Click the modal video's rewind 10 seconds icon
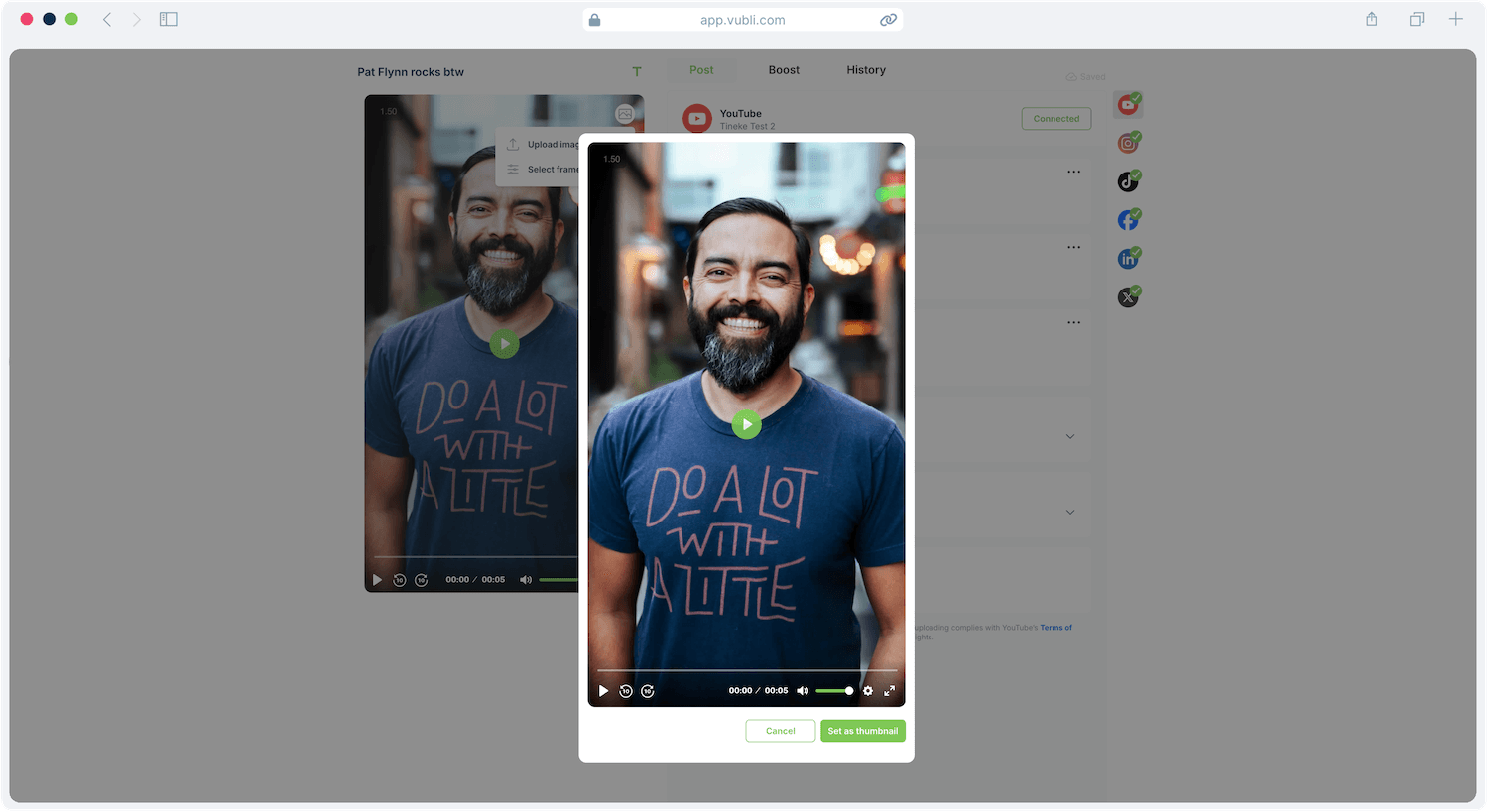Screen dimensions: 1488x812 626,691
